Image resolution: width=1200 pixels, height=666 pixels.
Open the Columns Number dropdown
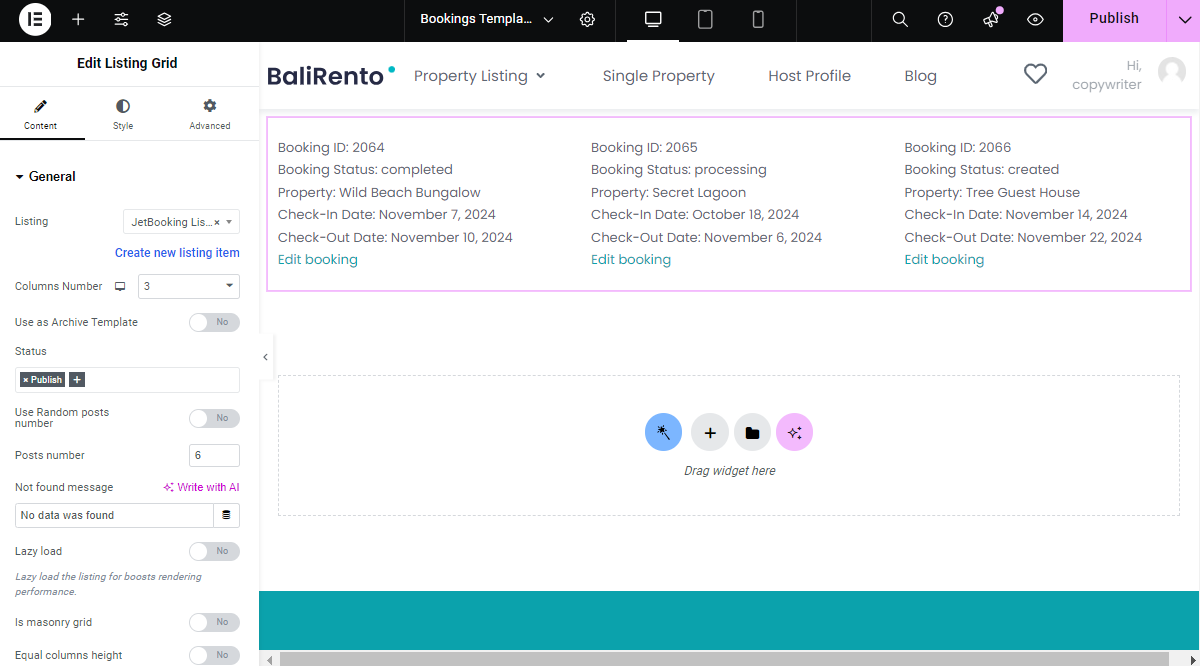(x=188, y=286)
